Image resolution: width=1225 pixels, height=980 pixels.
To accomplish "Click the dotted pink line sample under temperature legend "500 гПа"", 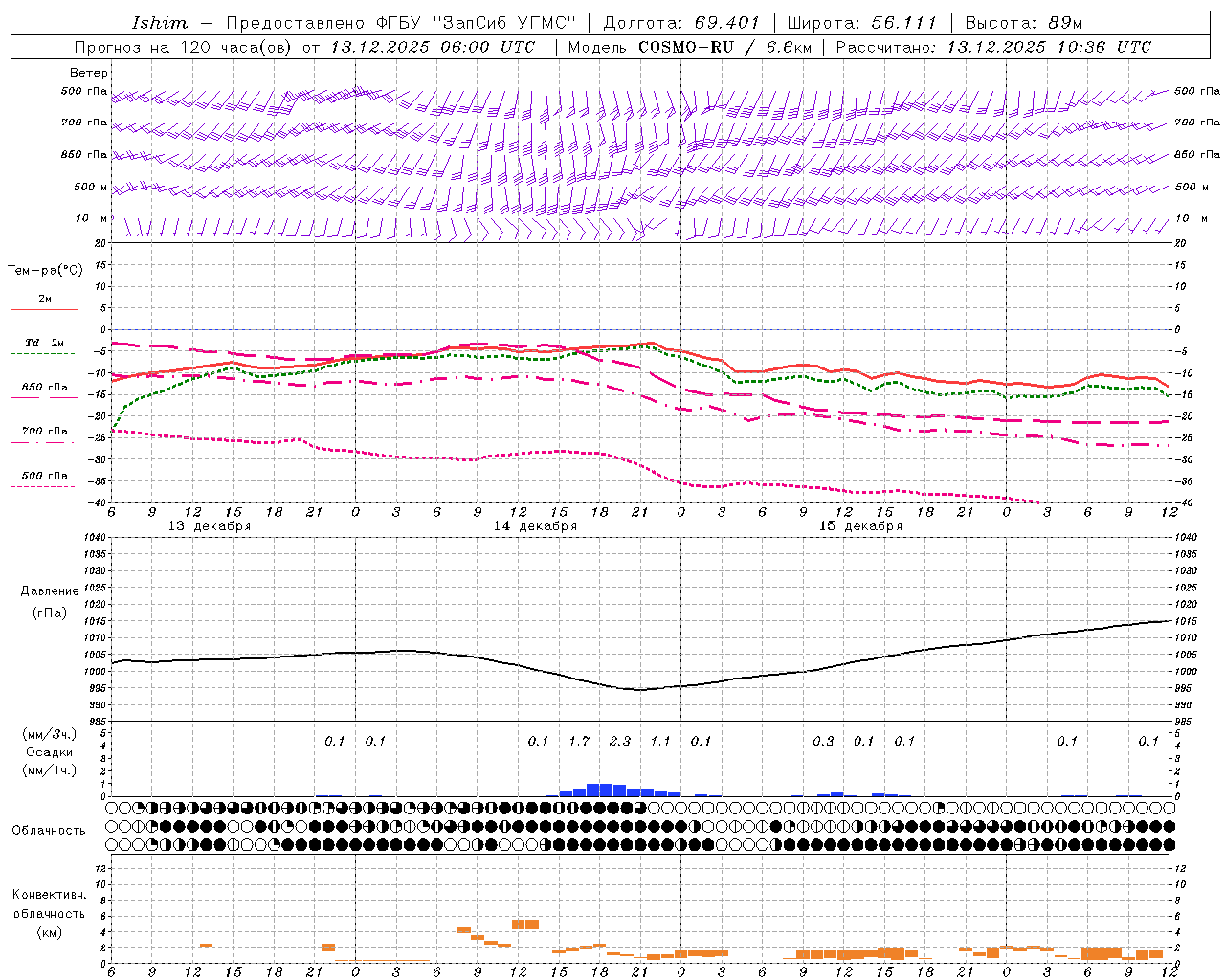I will (43, 486).
